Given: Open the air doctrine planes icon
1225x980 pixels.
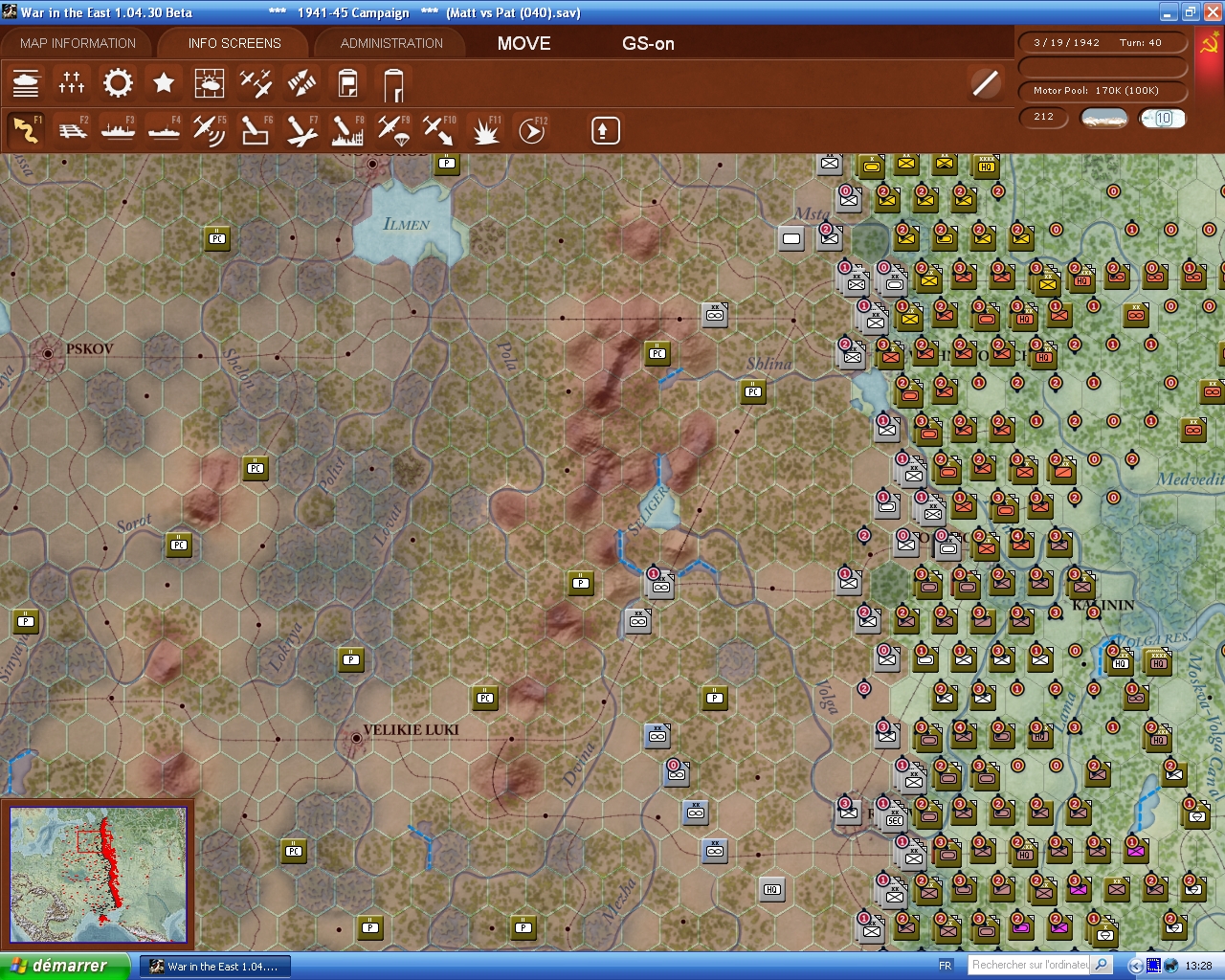Looking at the screenshot, I should pyautogui.click(x=256, y=83).
